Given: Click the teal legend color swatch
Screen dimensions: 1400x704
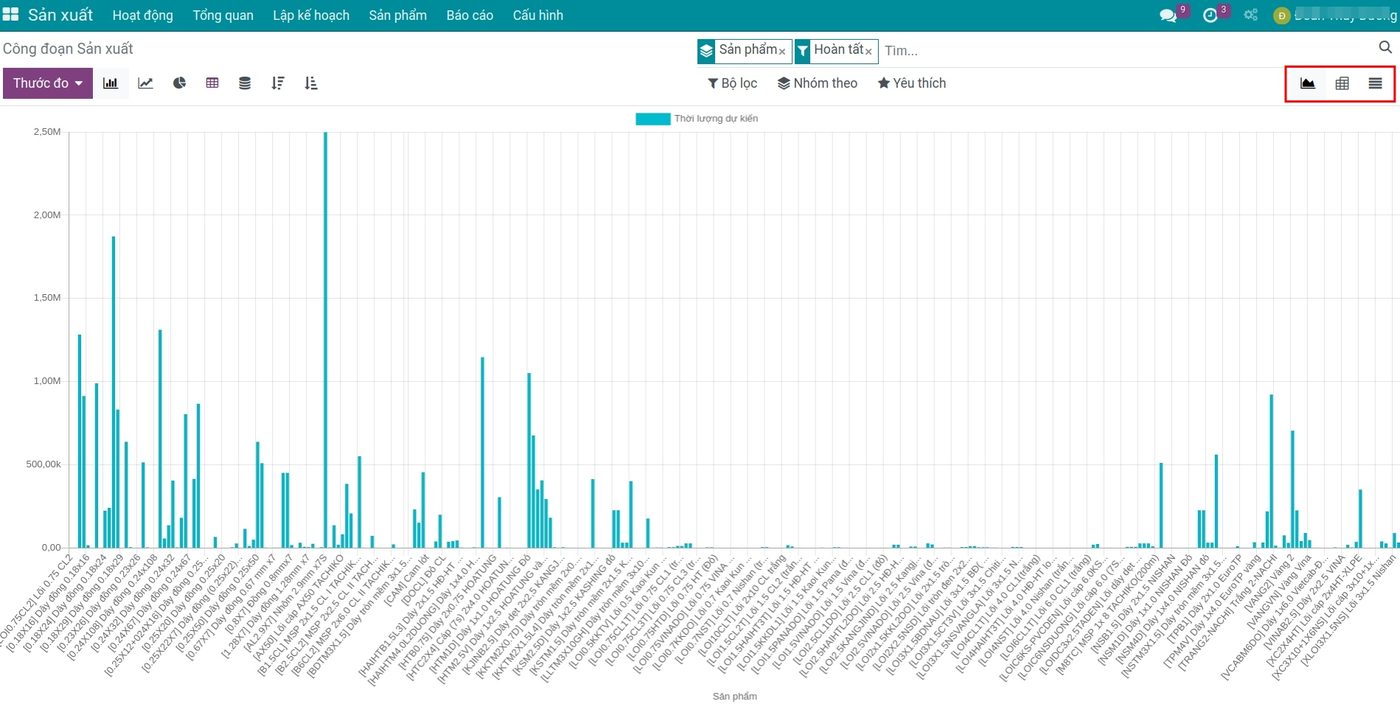Looking at the screenshot, I should pos(653,119).
